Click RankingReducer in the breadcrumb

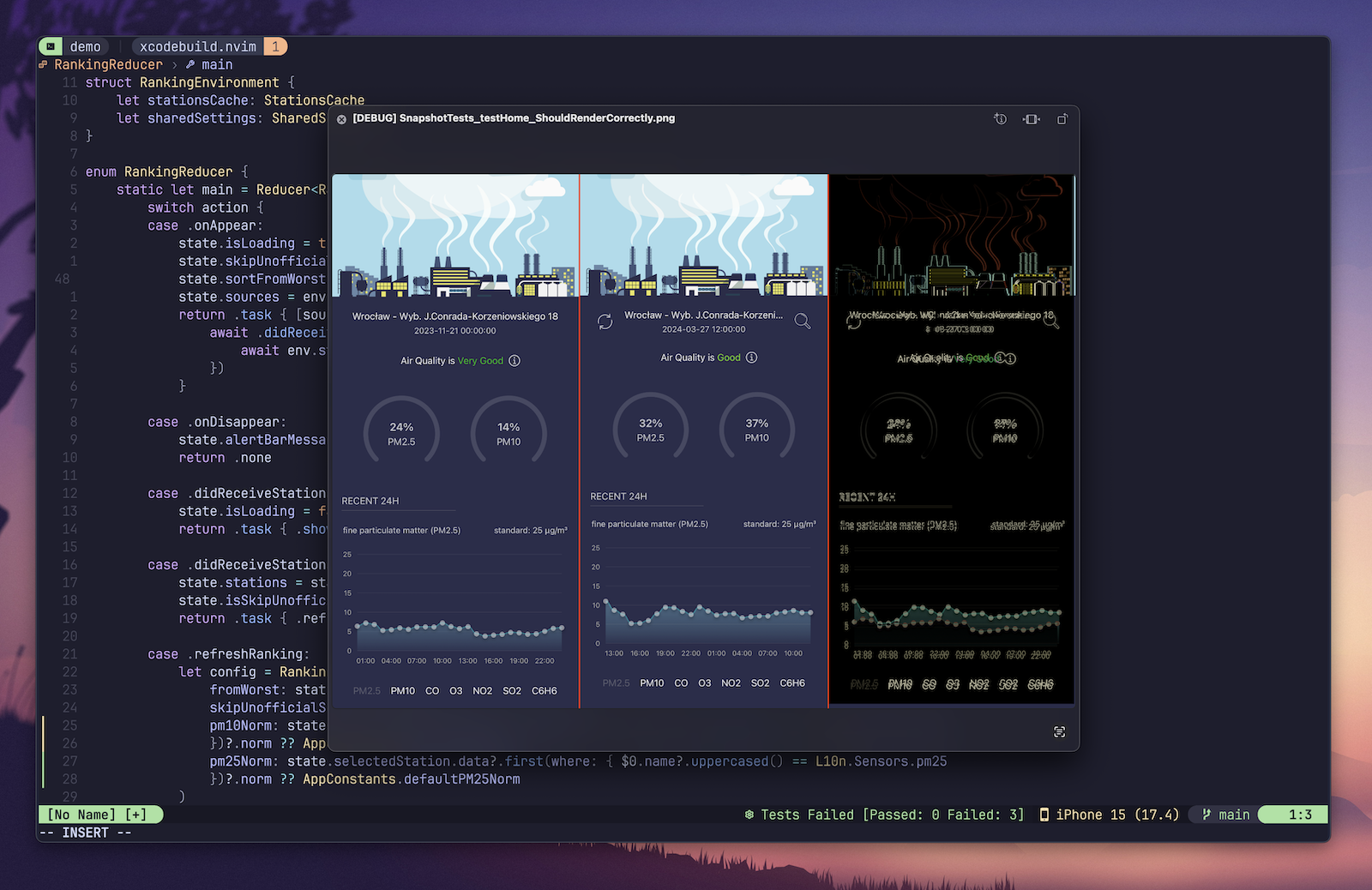pyautogui.click(x=108, y=64)
